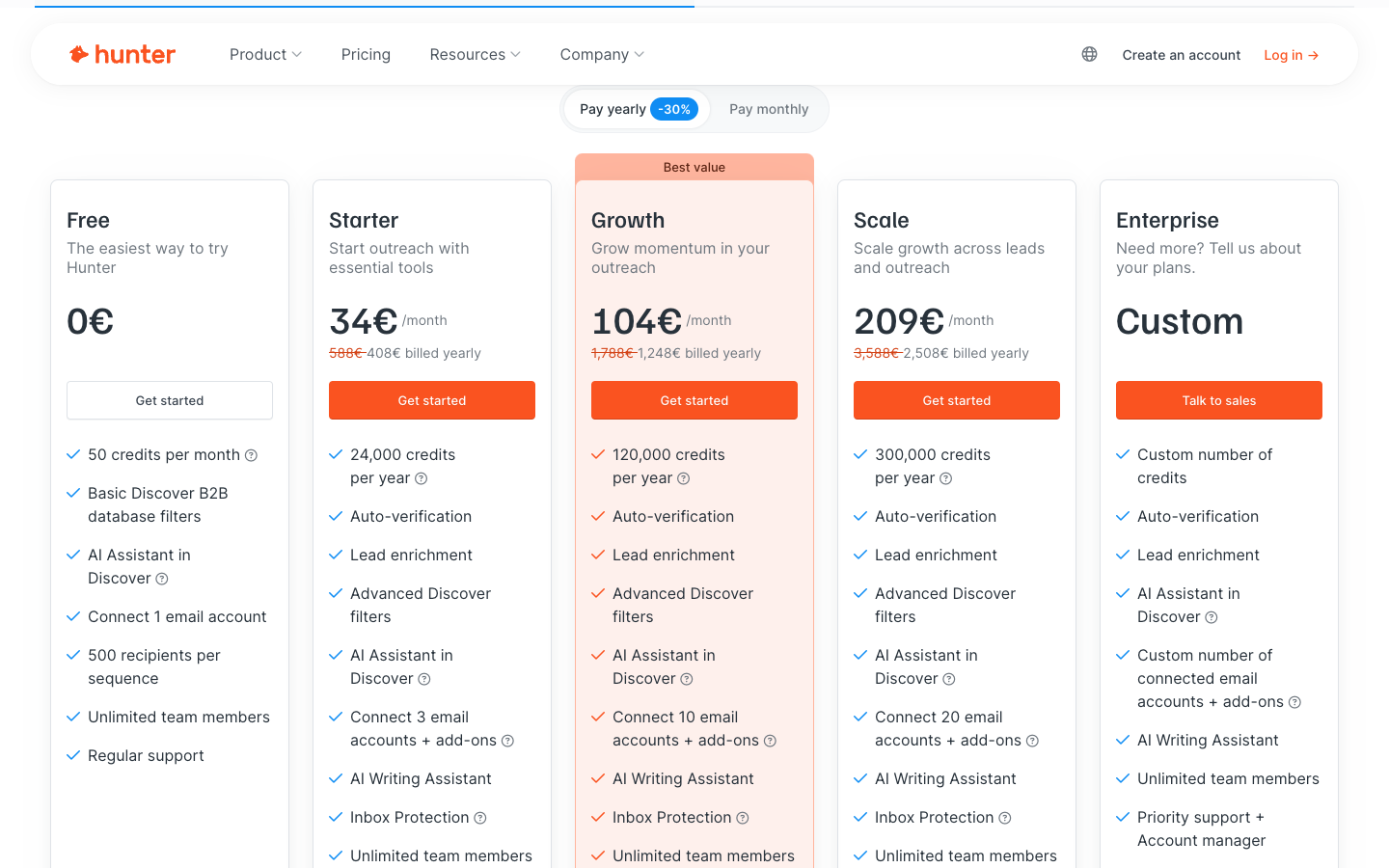This screenshot has width=1389, height=868.
Task: Click Enterprise 'AI Writing Assistant' text
Action: (x=1208, y=741)
